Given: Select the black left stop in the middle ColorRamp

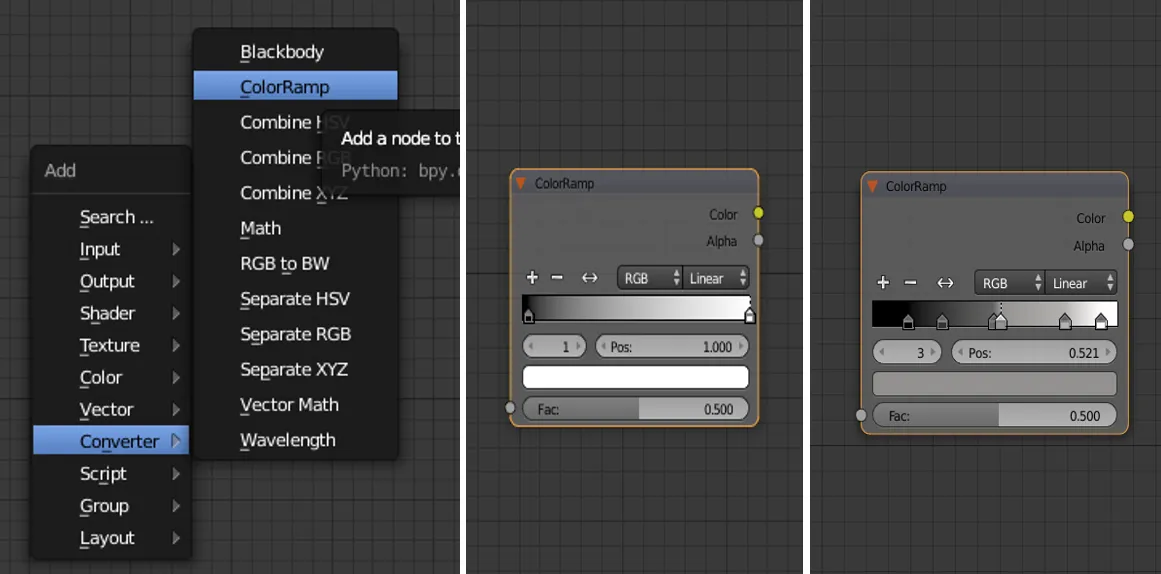Looking at the screenshot, I should 529,316.
